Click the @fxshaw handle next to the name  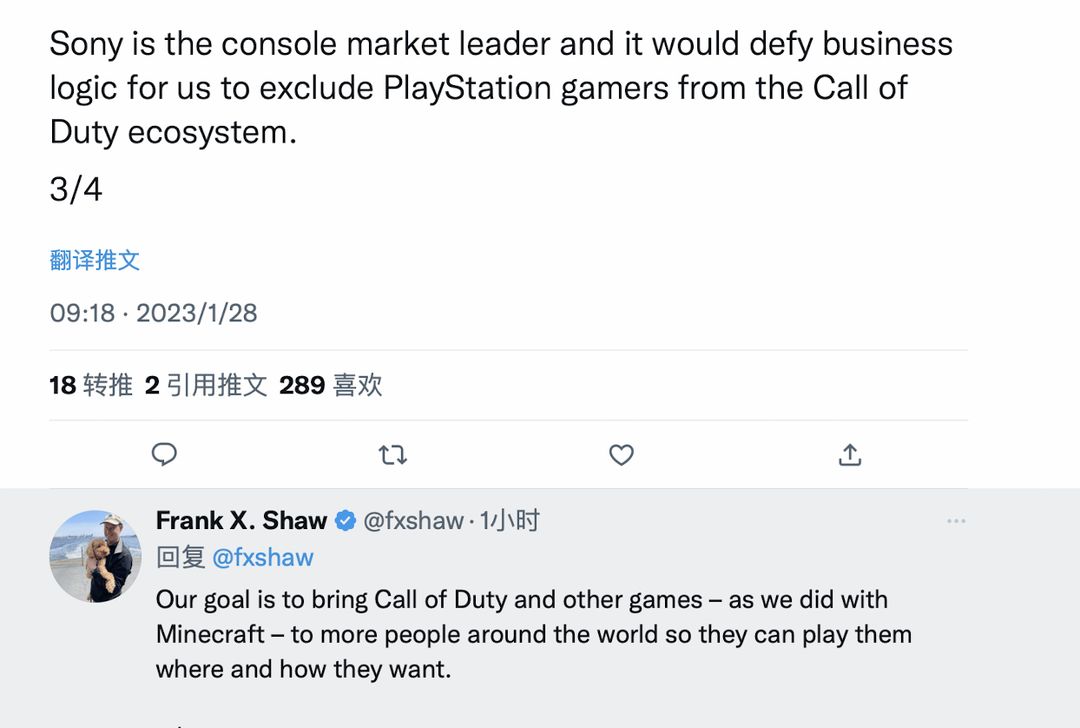413,521
